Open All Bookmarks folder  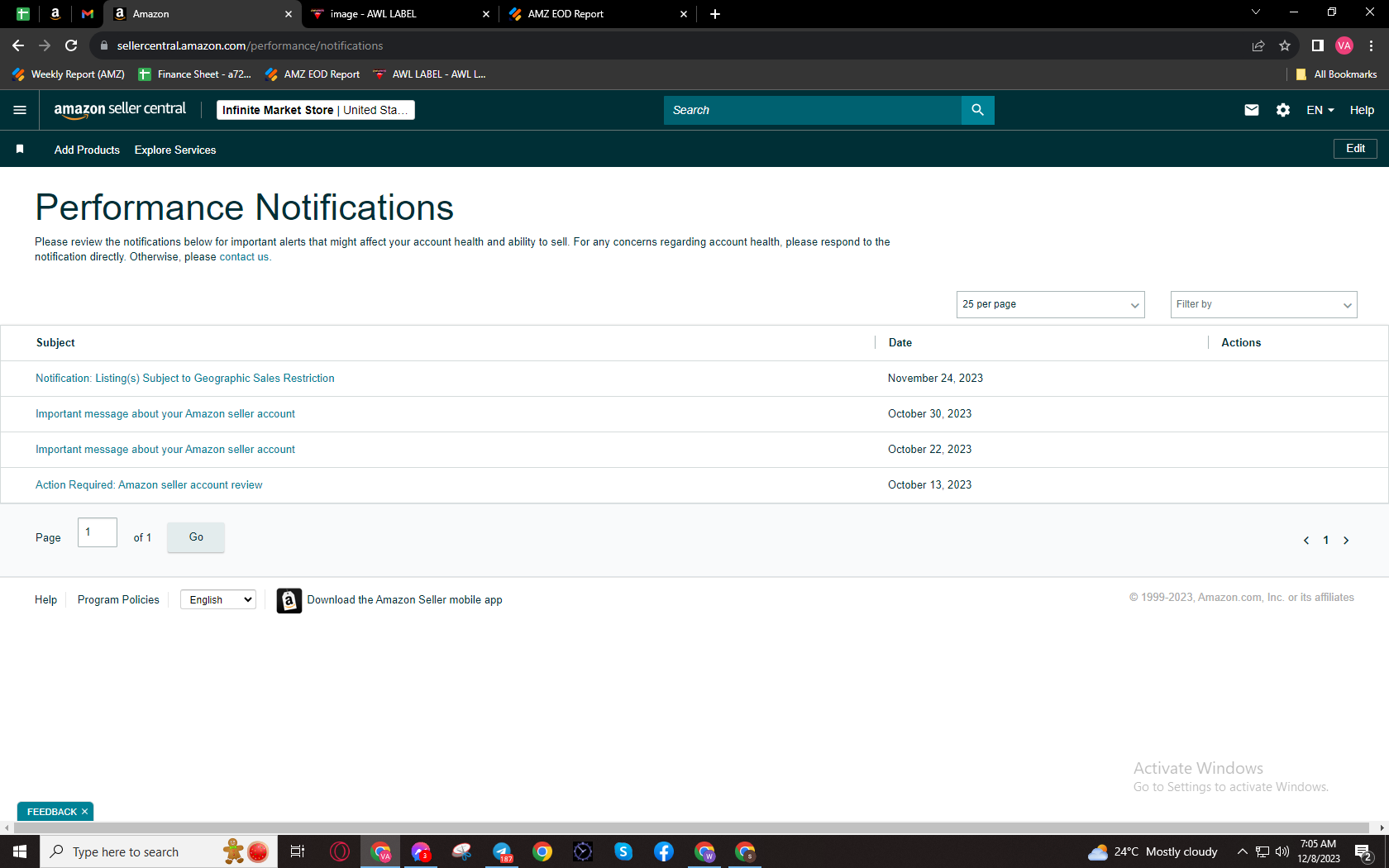click(1336, 74)
